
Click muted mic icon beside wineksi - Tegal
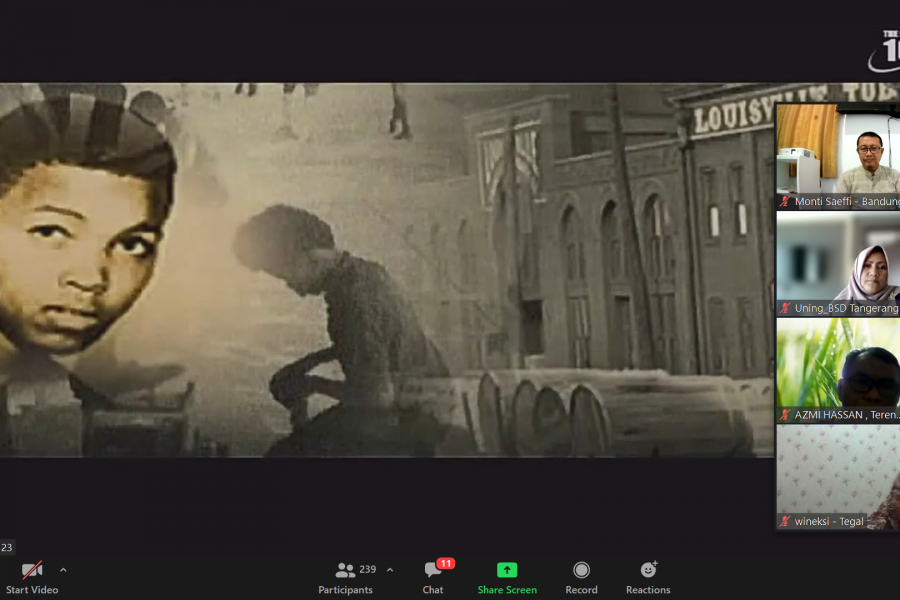point(785,521)
